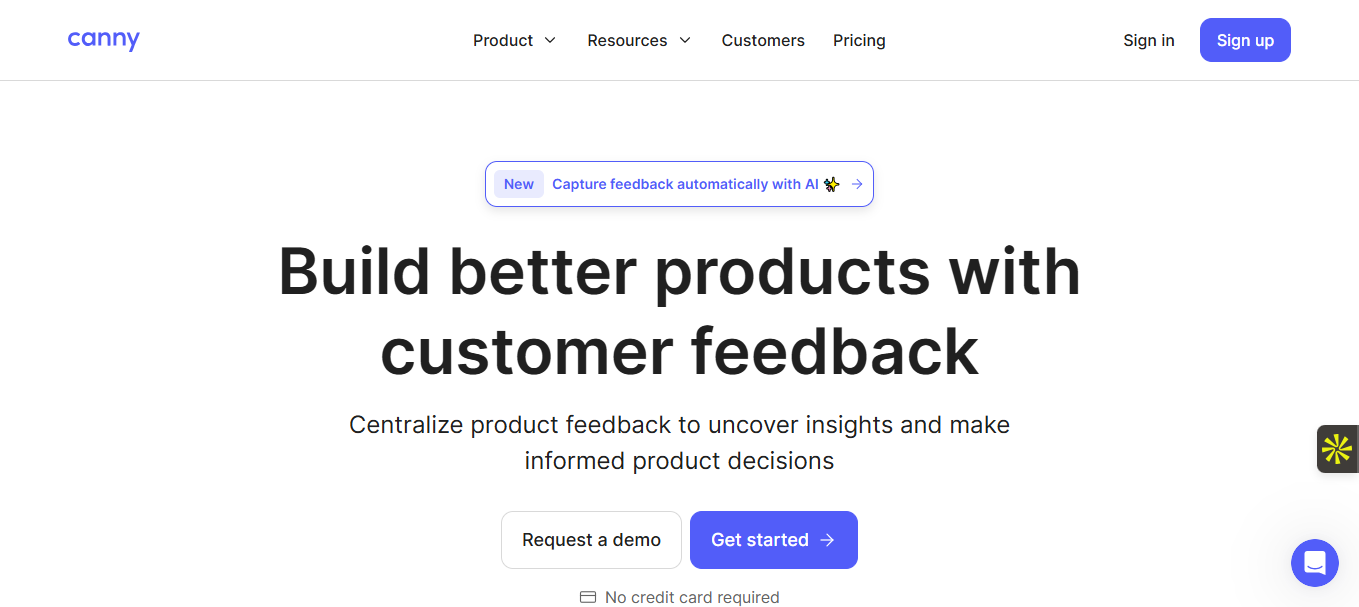
Task: Open the Capture feedback automatically with AI link
Action: pyautogui.click(x=685, y=184)
